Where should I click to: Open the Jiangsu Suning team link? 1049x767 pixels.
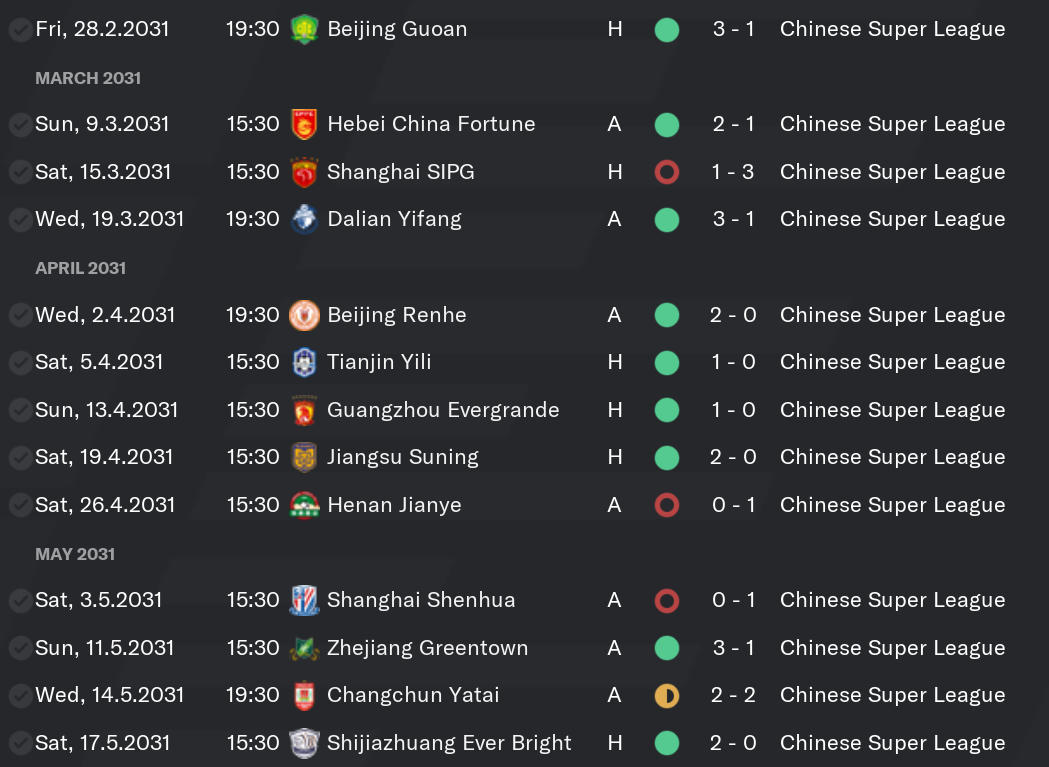403,457
